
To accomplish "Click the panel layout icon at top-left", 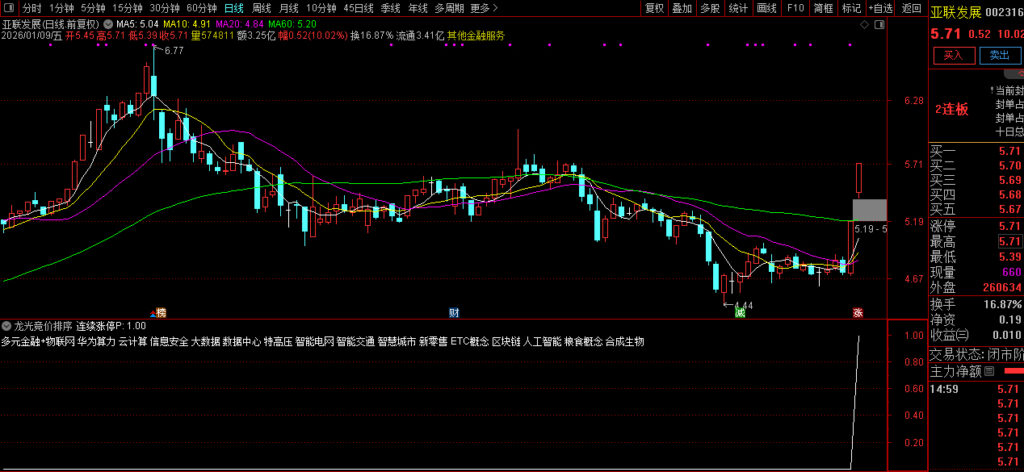I will [x=9, y=8].
